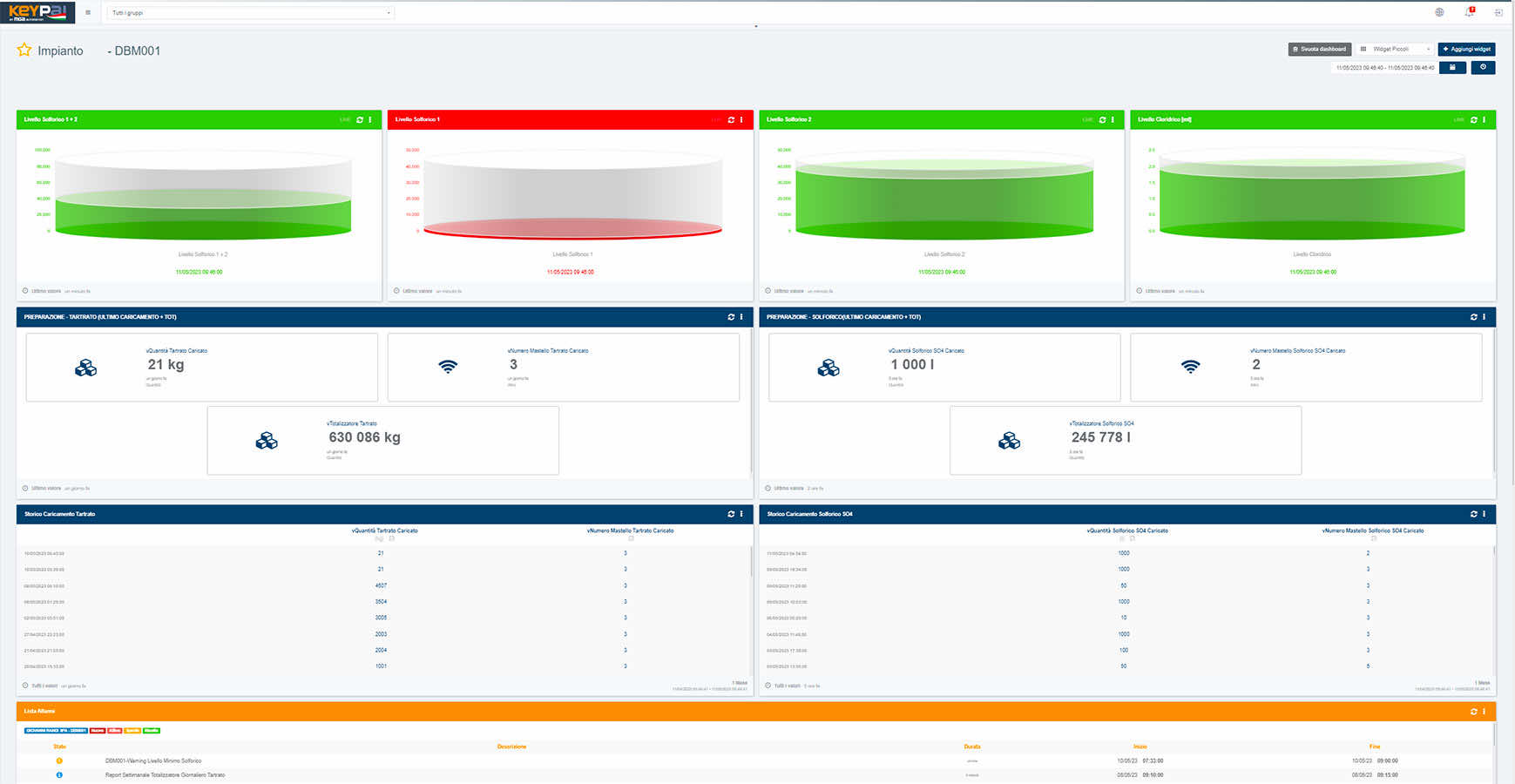This screenshot has height=784, width=1515.
Task: Click the Stato column header in alarms
Action: 59,747
